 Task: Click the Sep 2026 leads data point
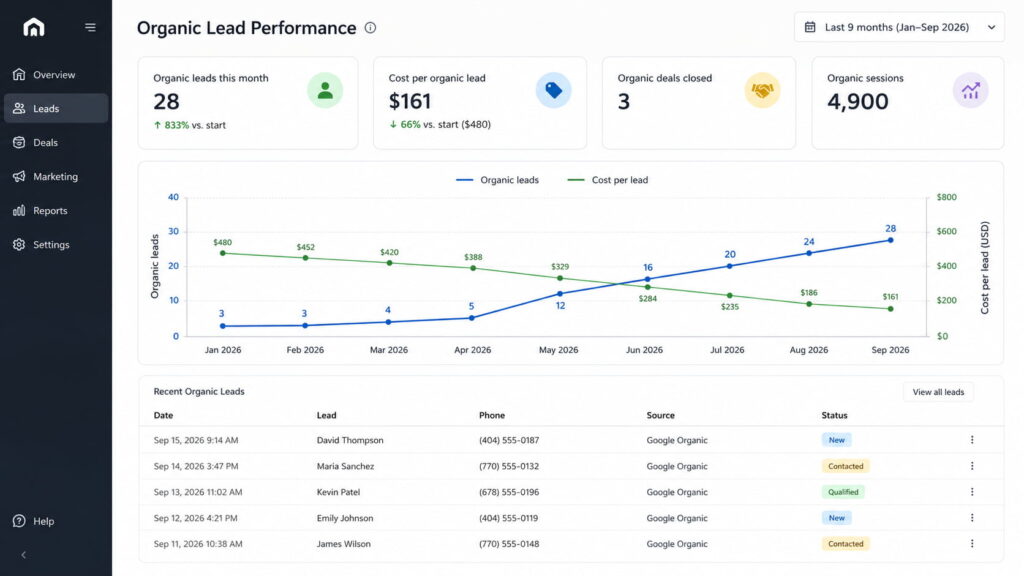pyautogui.click(x=890, y=240)
